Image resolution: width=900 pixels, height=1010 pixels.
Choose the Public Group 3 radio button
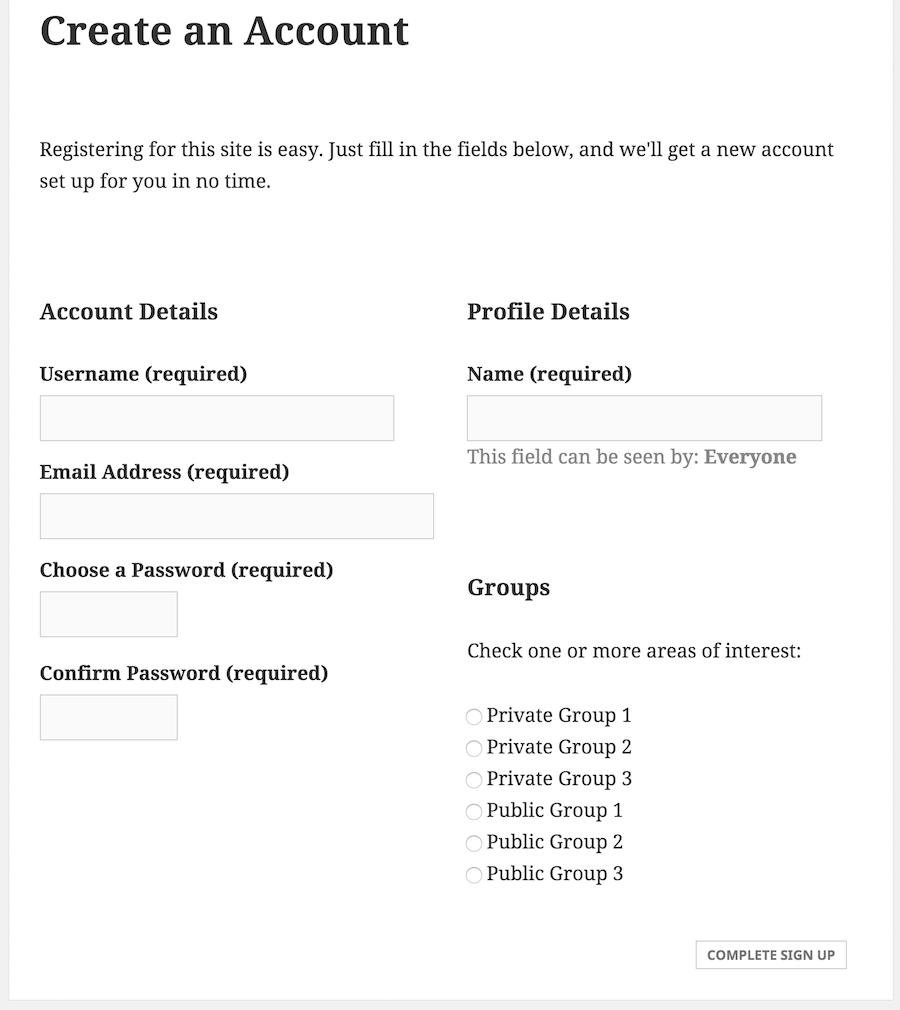[x=474, y=875]
